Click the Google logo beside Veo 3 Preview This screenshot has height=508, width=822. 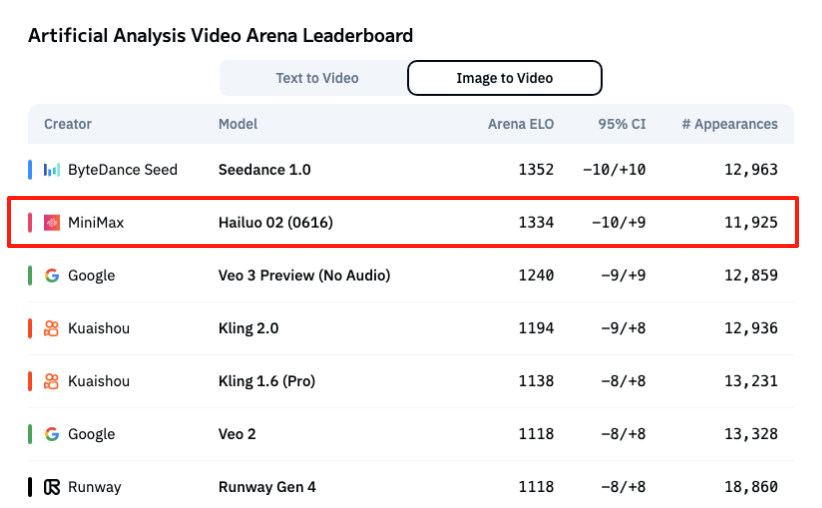click(x=51, y=276)
